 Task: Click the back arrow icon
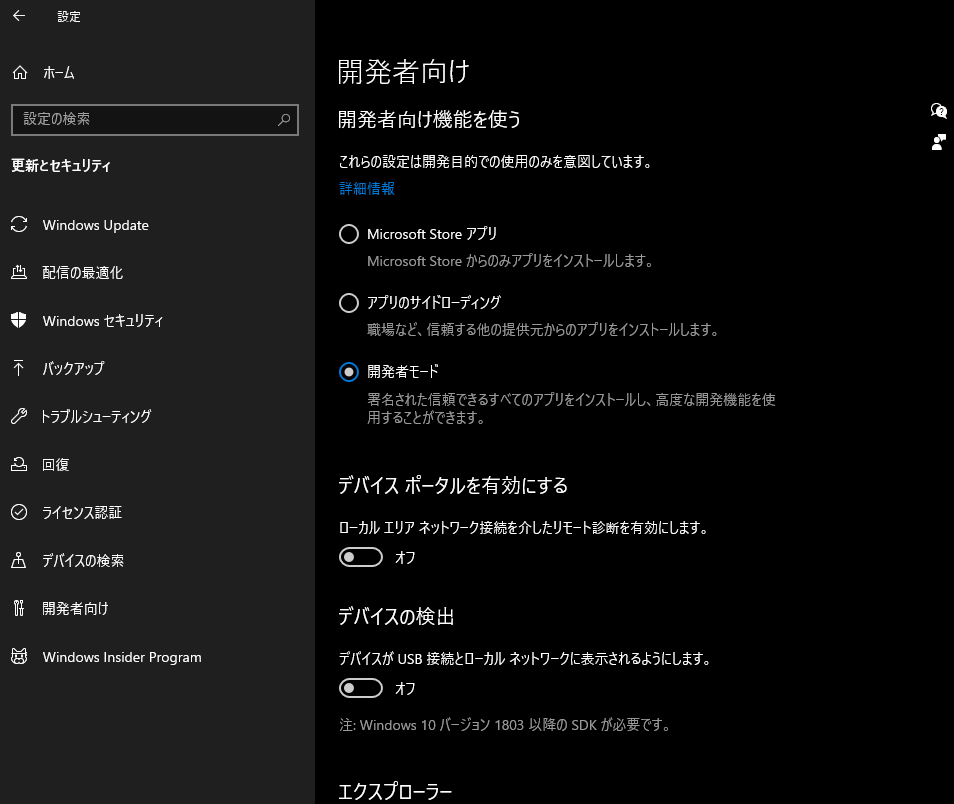pyautogui.click(x=19, y=16)
